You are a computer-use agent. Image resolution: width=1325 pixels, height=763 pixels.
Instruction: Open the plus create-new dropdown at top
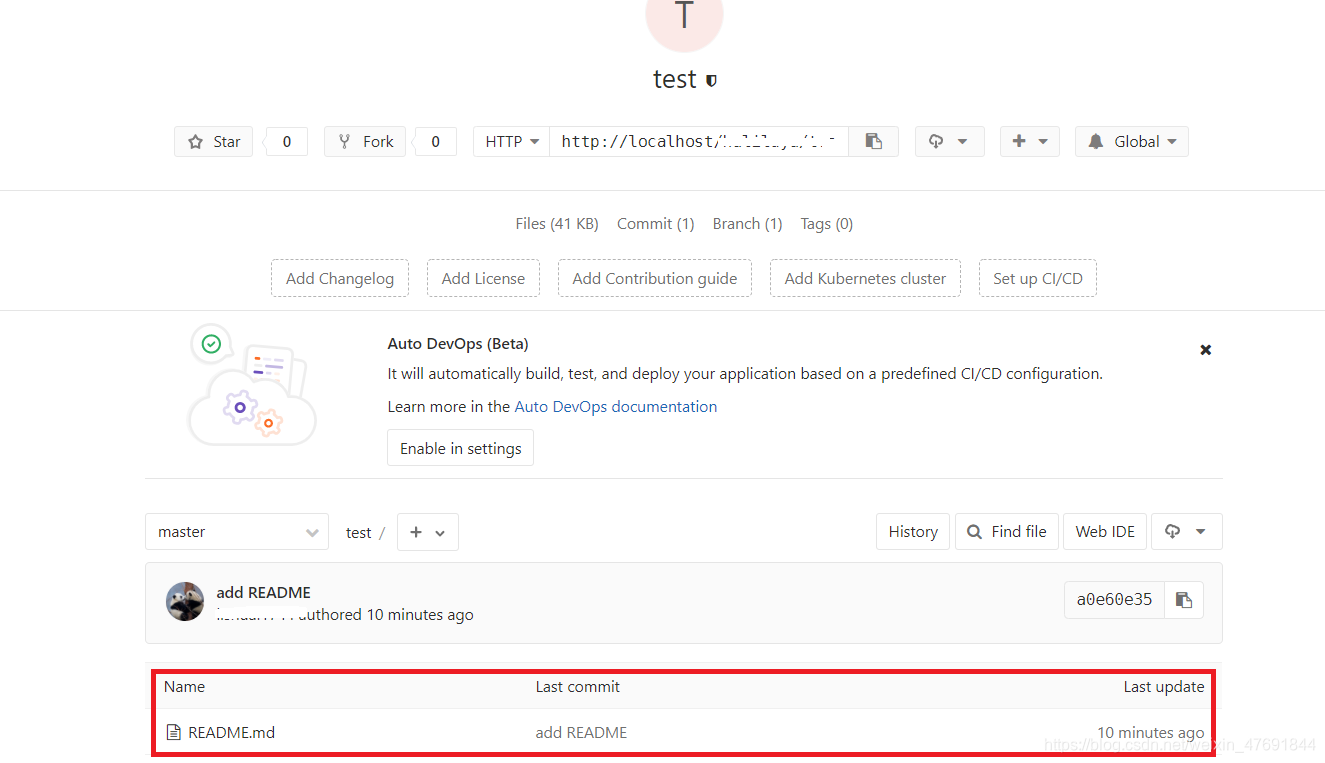[x=1030, y=141]
